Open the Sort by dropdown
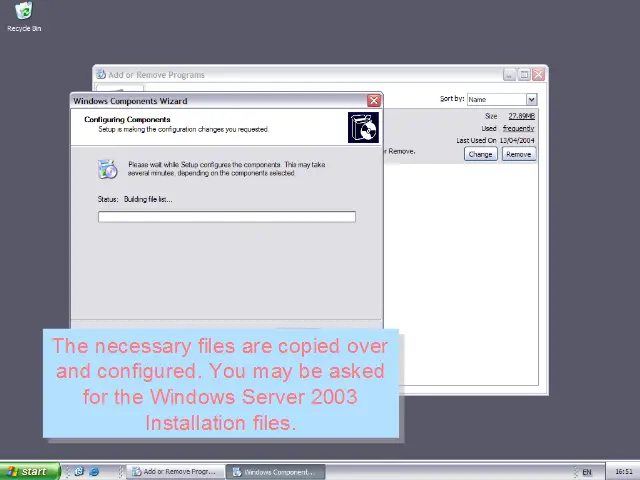640x480 pixels. pyautogui.click(x=531, y=99)
